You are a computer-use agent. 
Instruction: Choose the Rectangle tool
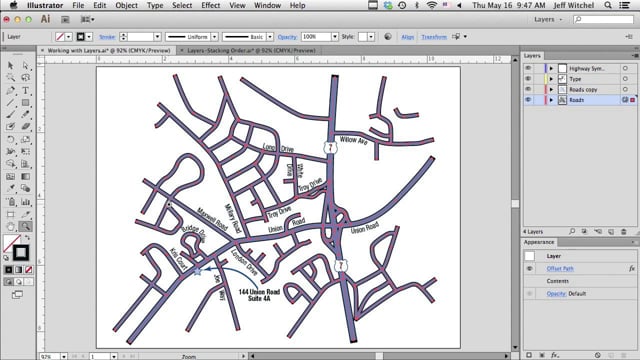(25, 102)
